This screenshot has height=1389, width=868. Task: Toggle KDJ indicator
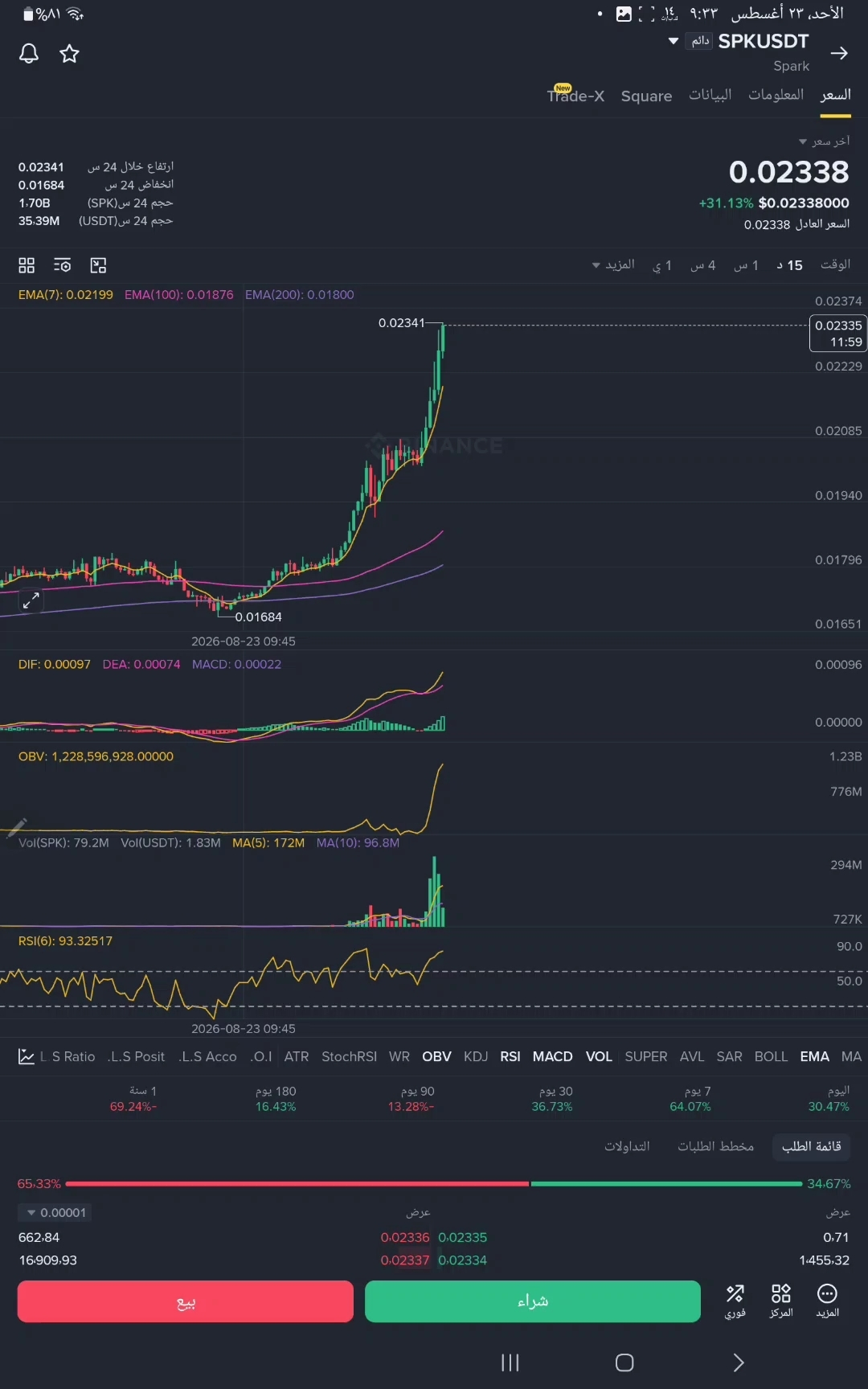(476, 1056)
